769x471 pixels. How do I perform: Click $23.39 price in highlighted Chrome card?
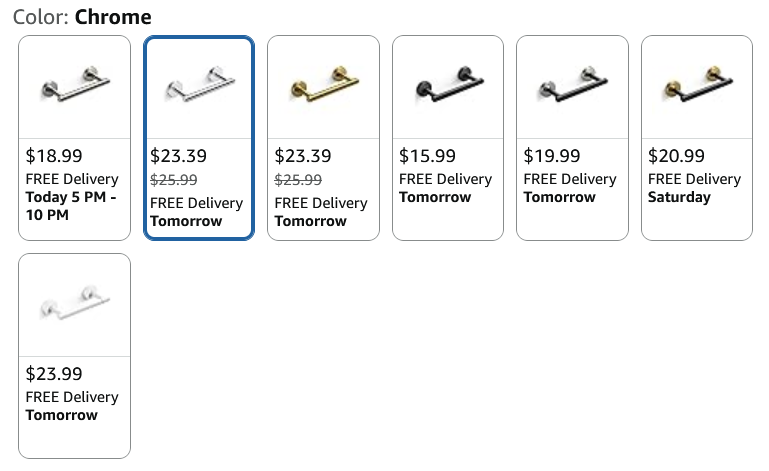[179, 156]
